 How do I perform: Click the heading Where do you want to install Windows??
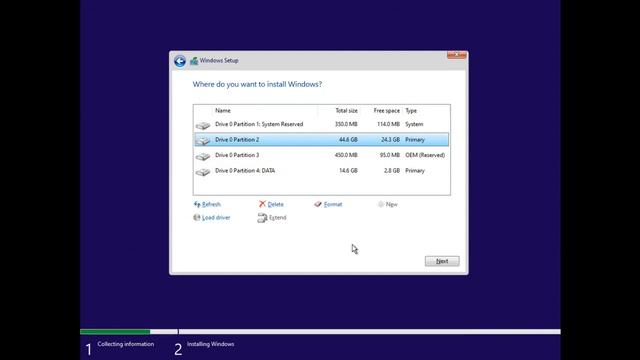tap(257, 84)
